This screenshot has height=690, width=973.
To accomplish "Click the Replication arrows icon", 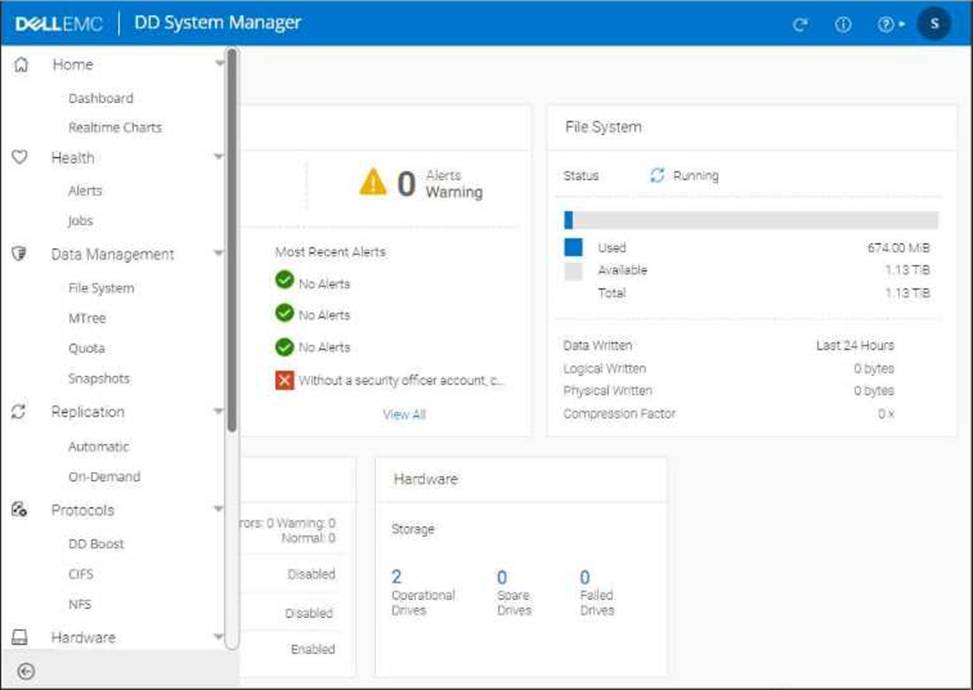I will tap(19, 411).
